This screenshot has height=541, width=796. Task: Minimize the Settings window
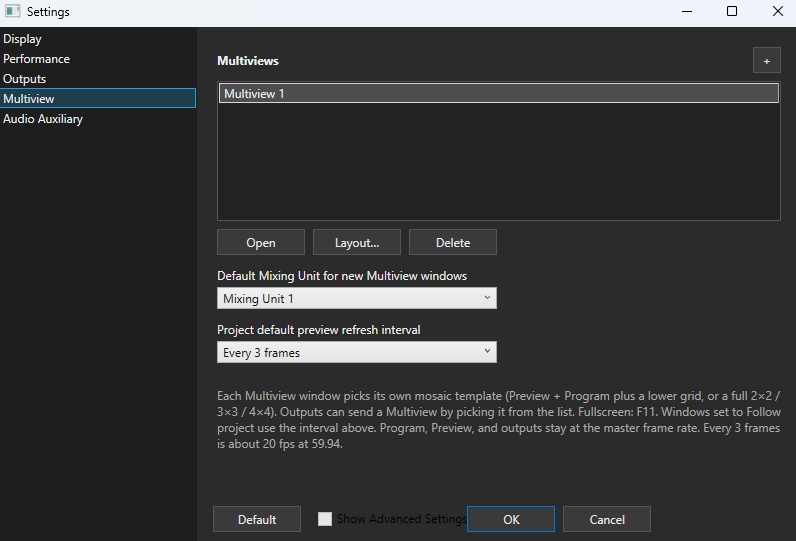pos(687,11)
